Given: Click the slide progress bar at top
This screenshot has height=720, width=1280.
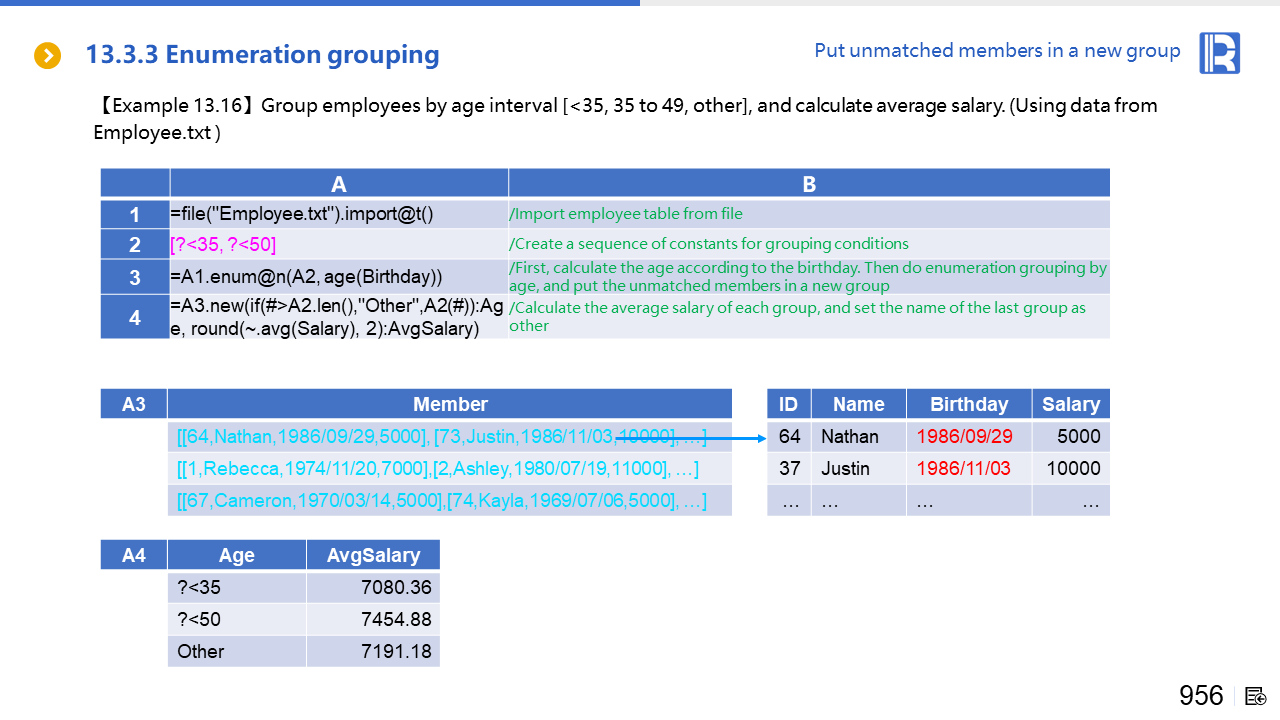Looking at the screenshot, I should pos(320,3).
